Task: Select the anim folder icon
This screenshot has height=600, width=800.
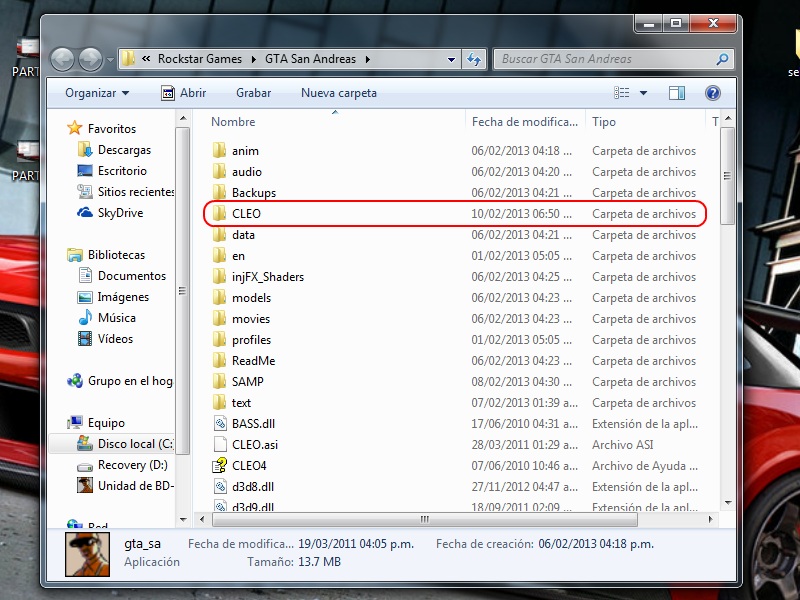Action: [x=219, y=150]
